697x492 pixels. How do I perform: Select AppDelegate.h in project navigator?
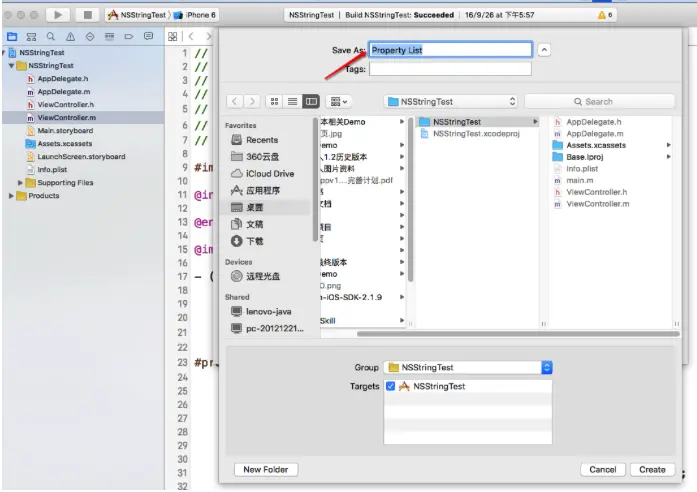63,78
